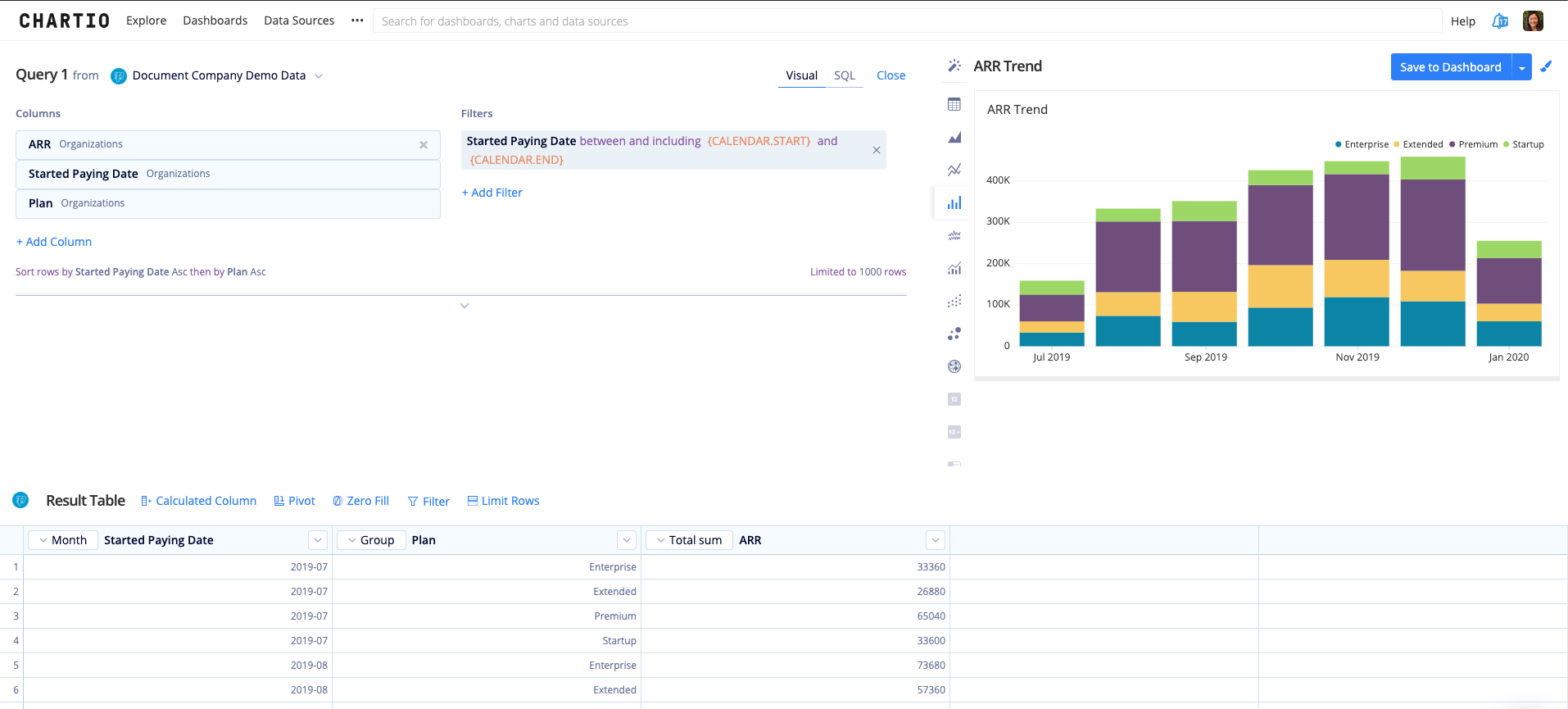
Task: Pick the bar-line combo chart icon
Action: [954, 269]
